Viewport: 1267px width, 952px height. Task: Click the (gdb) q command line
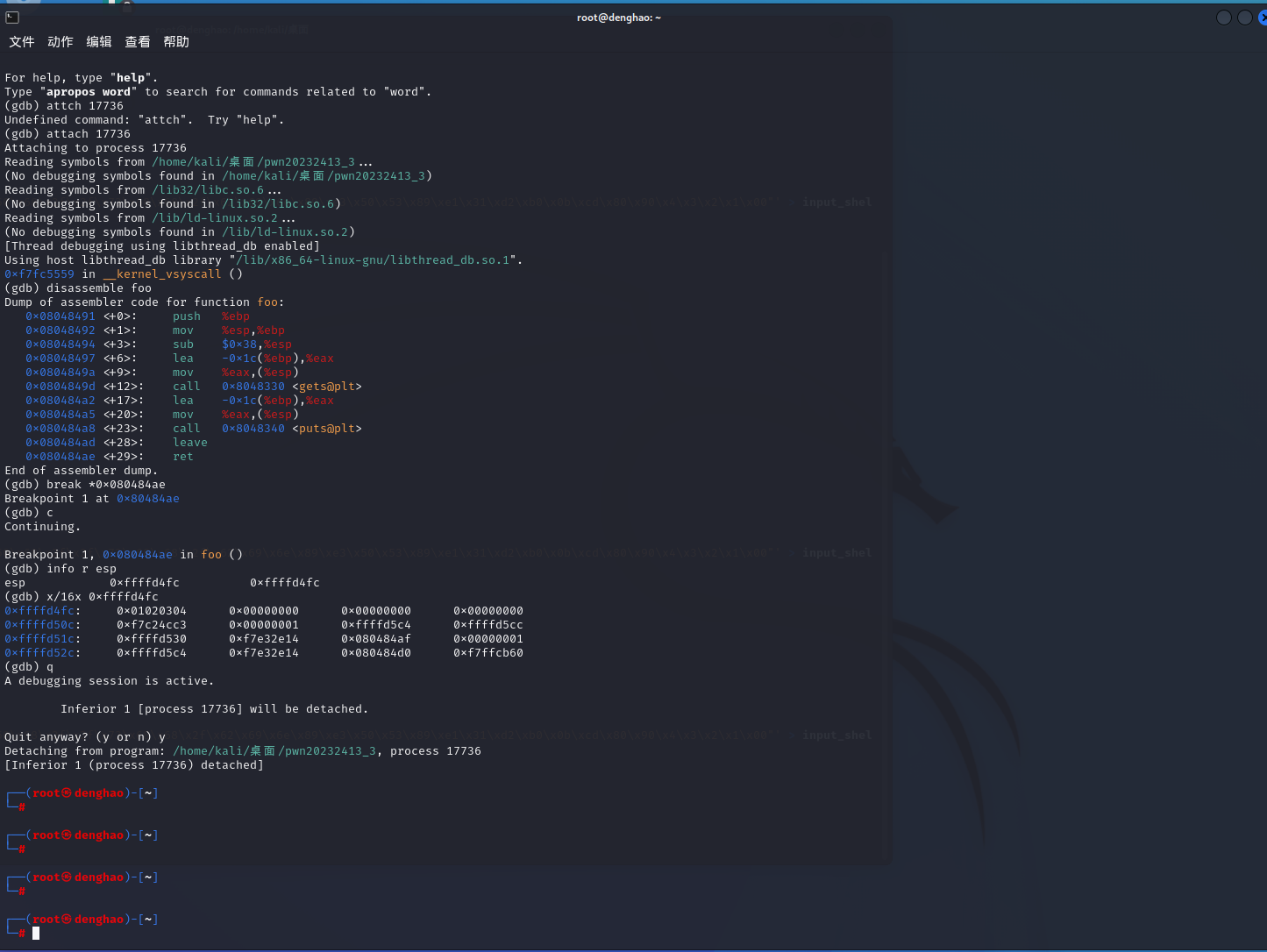pyautogui.click(x=29, y=667)
